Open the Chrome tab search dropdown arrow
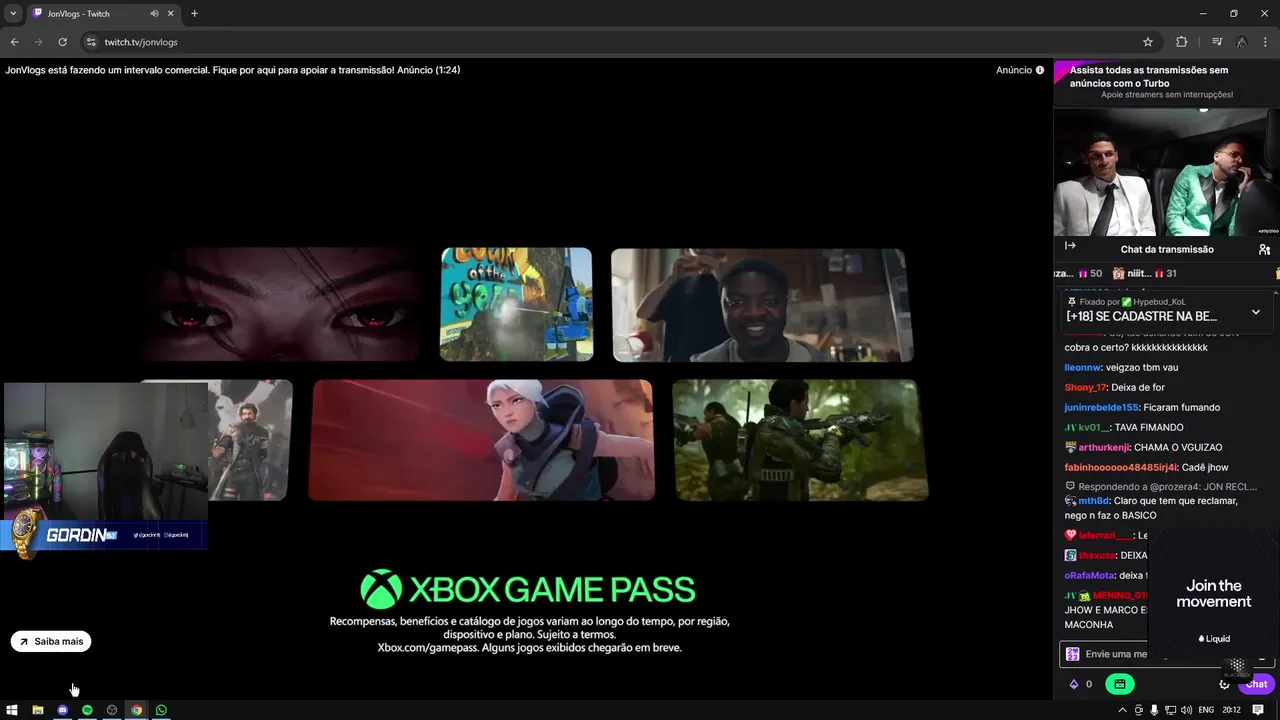The width and height of the screenshot is (1280, 720). (13, 13)
